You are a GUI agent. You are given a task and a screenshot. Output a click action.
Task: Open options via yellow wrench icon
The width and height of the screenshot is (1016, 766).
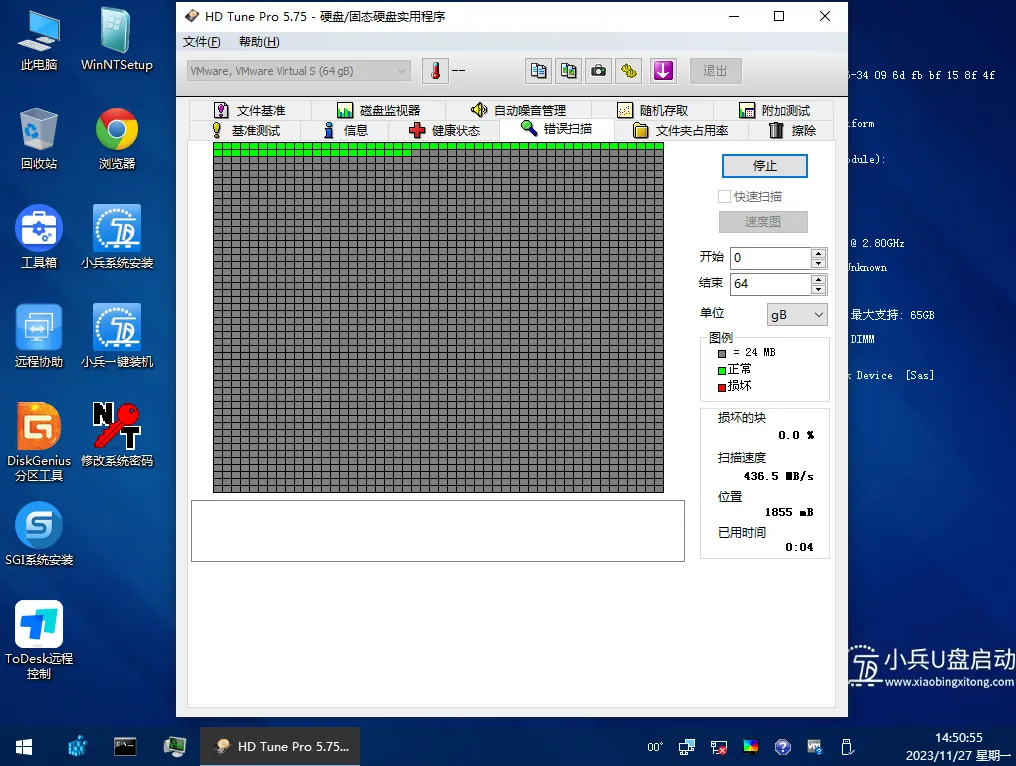tap(629, 71)
